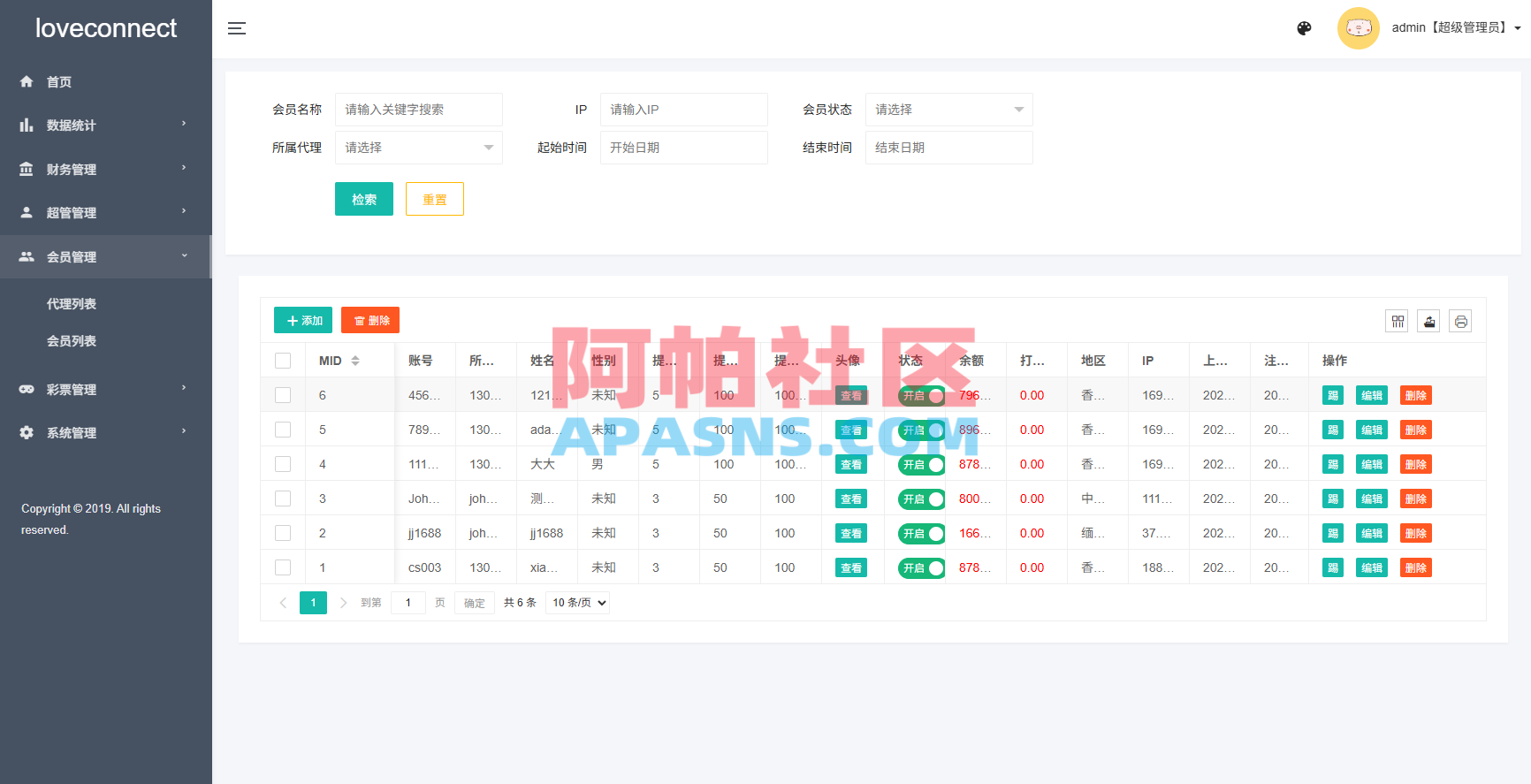Click the bank icon for 财务管理
1531x784 pixels.
point(27,169)
